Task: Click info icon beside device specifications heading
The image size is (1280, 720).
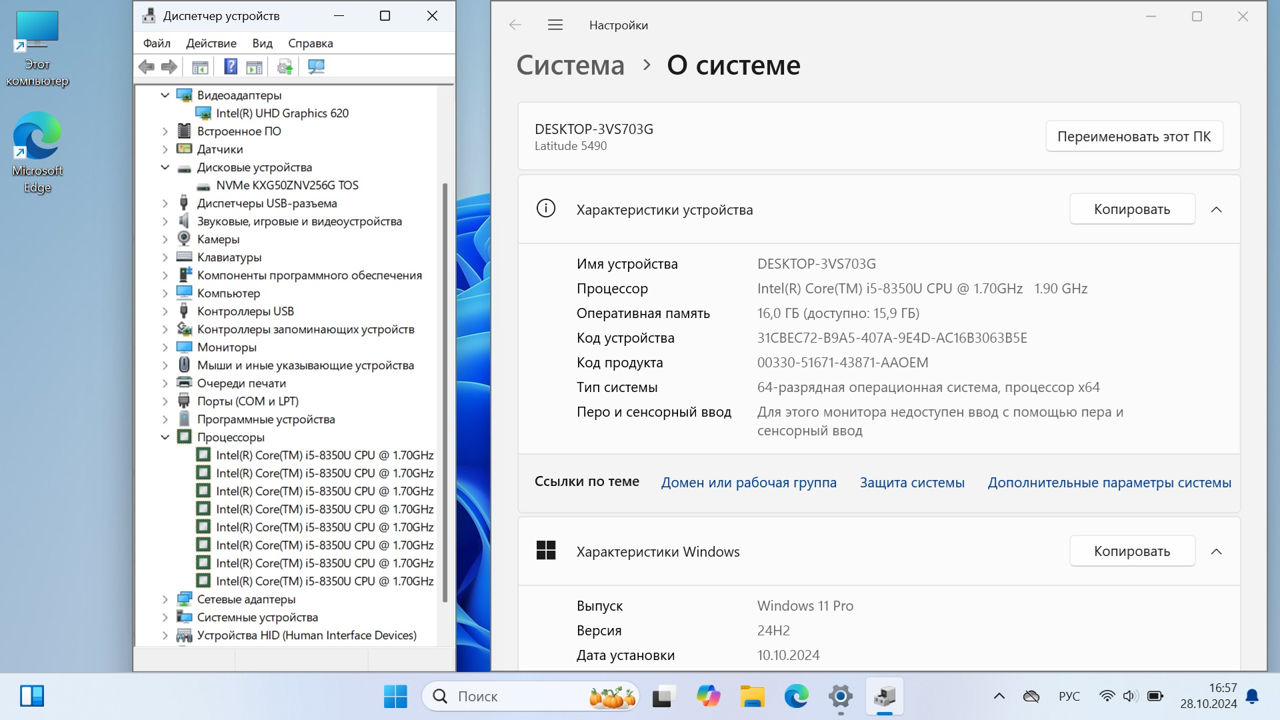Action: coord(546,209)
